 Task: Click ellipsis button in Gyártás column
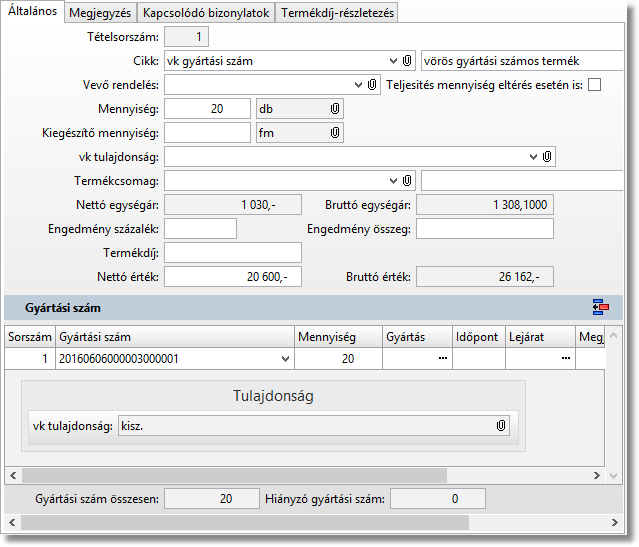pos(442,359)
